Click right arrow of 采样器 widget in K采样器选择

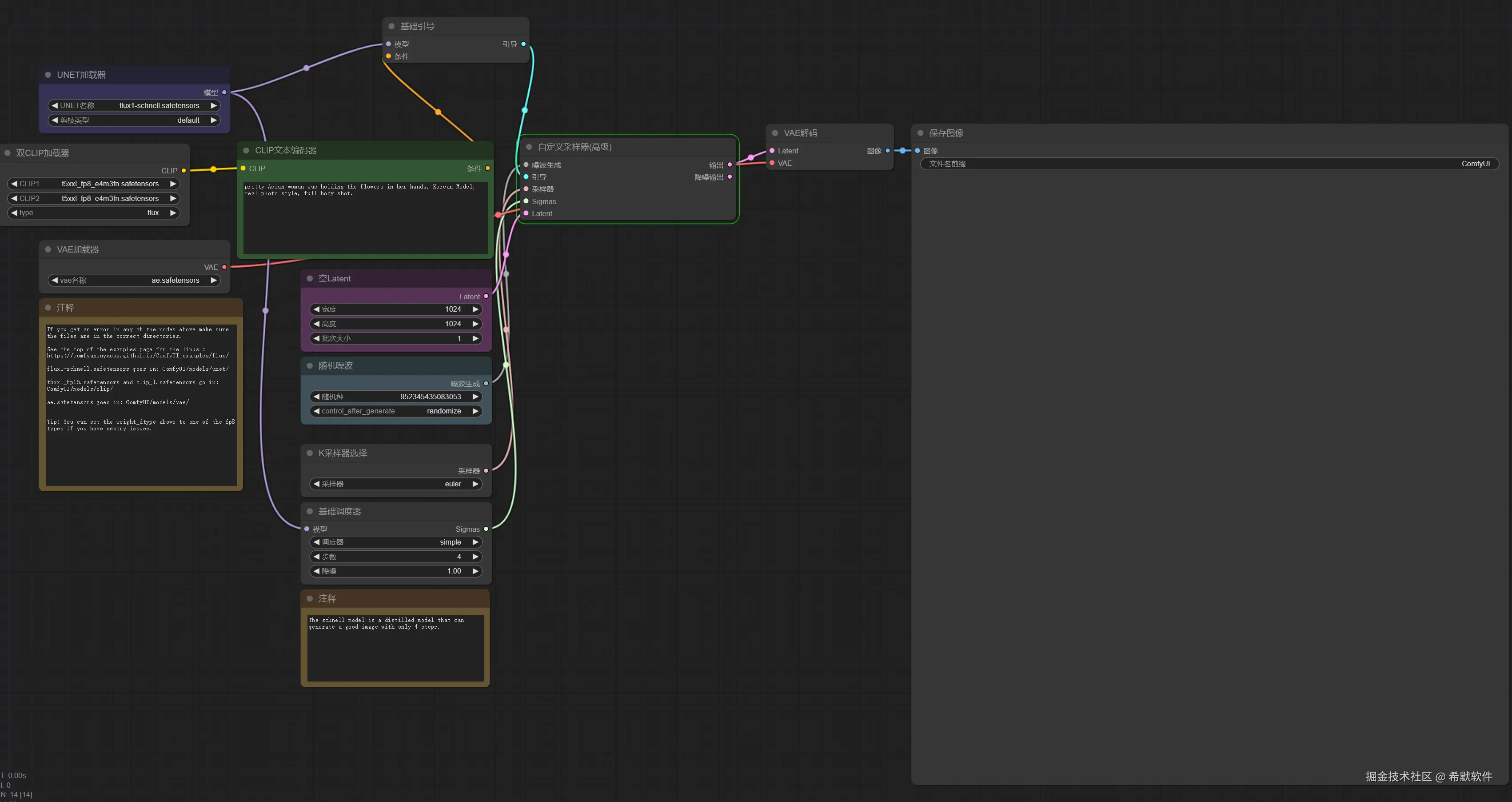pos(475,484)
